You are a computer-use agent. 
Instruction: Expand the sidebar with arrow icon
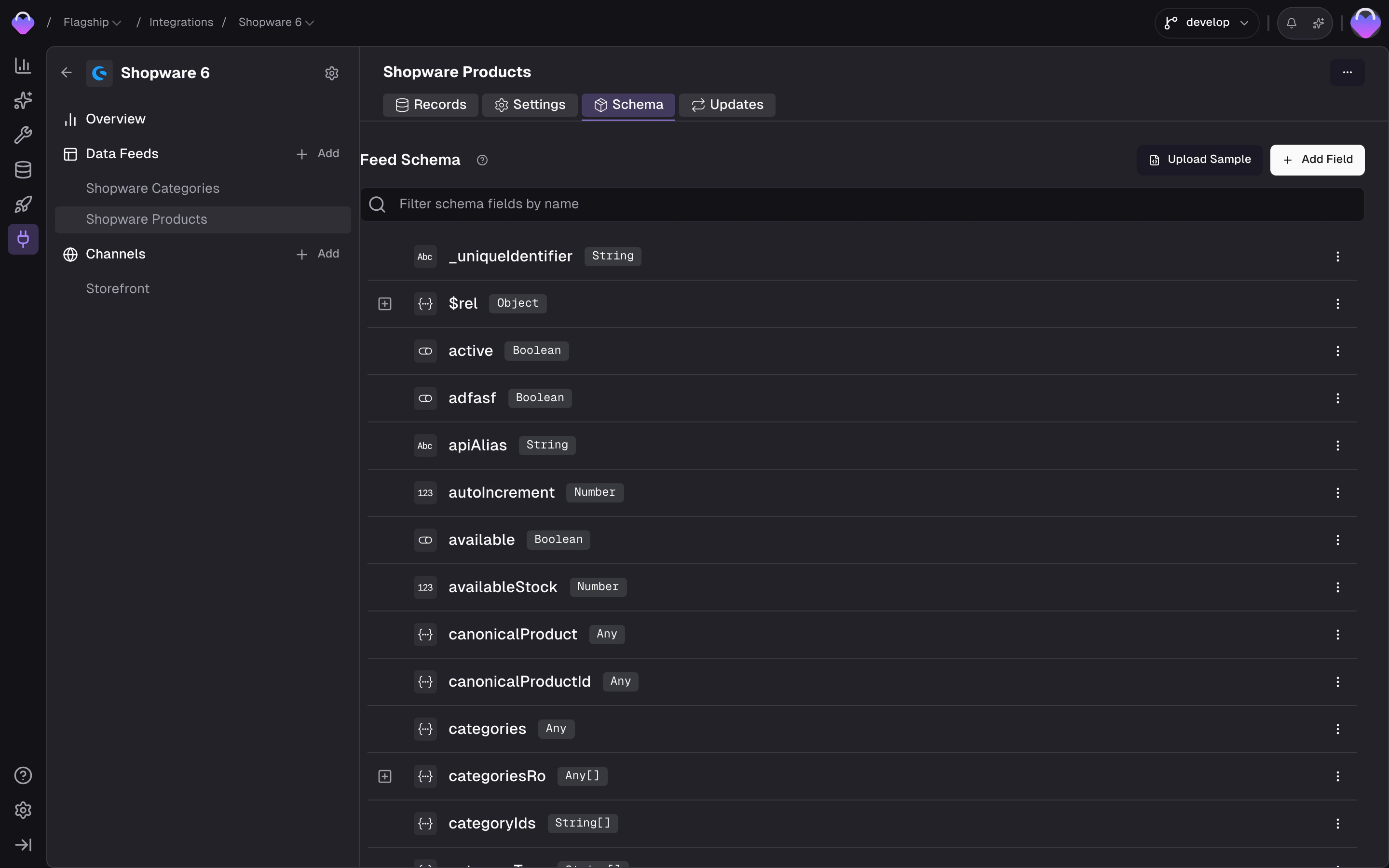23,845
